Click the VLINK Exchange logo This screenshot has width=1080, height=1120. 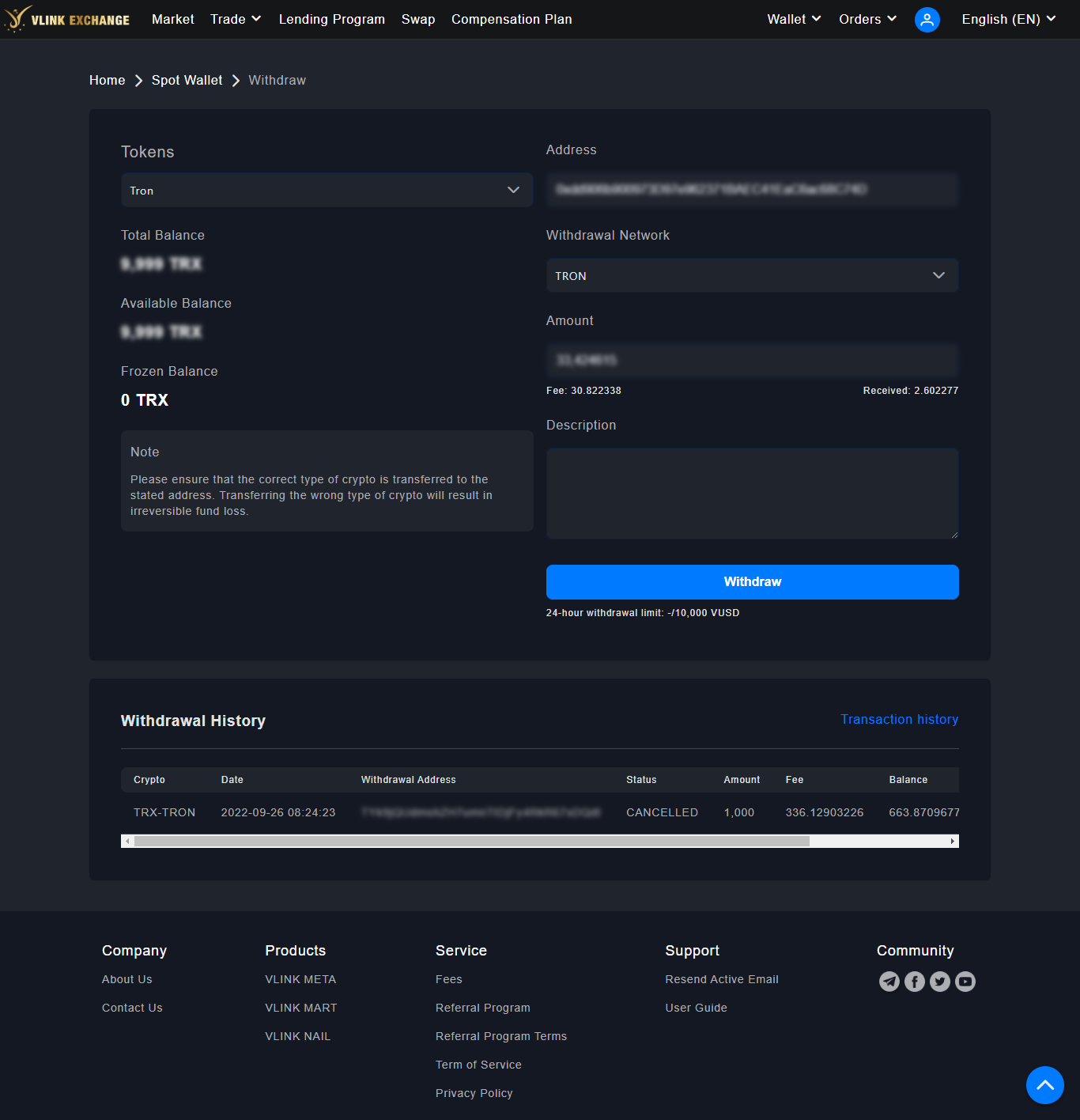pyautogui.click(x=66, y=19)
